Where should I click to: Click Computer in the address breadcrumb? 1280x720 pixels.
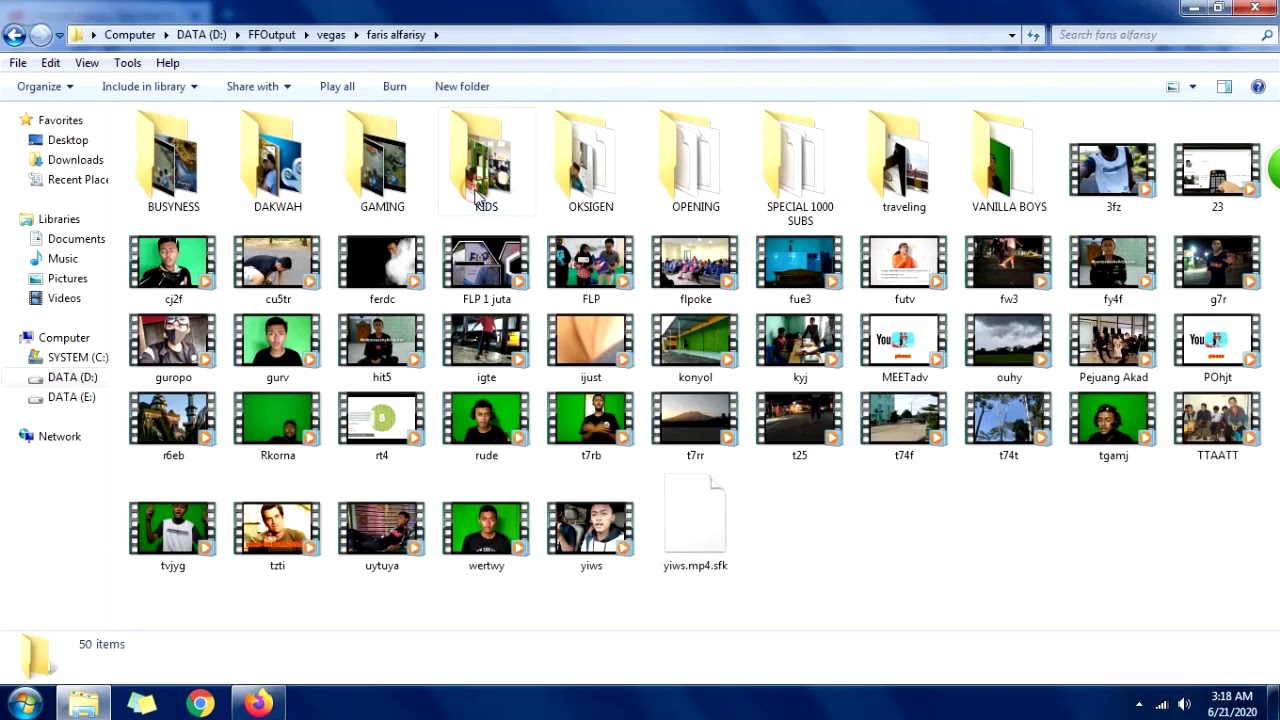[130, 35]
